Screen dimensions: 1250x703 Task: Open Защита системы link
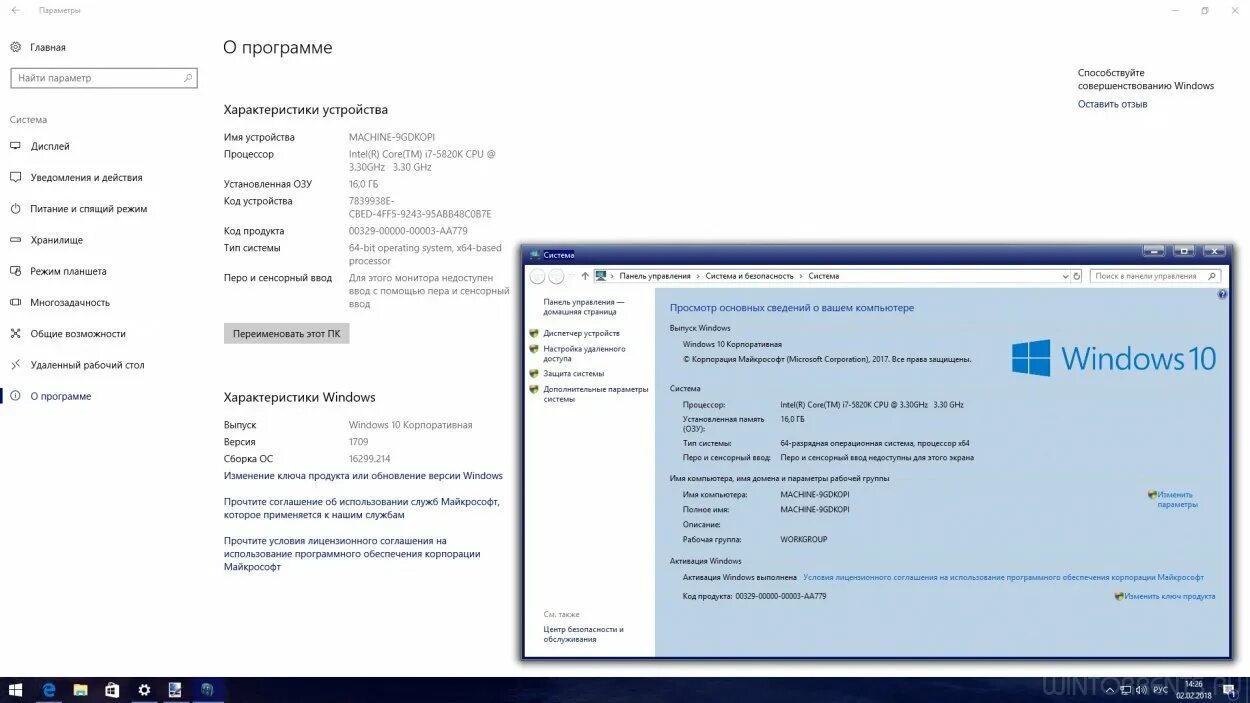[574, 373]
